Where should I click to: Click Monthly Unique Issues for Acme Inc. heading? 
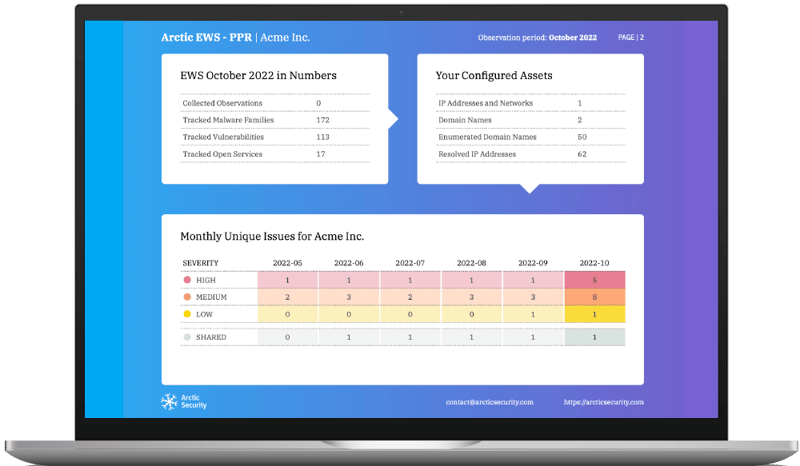272,236
